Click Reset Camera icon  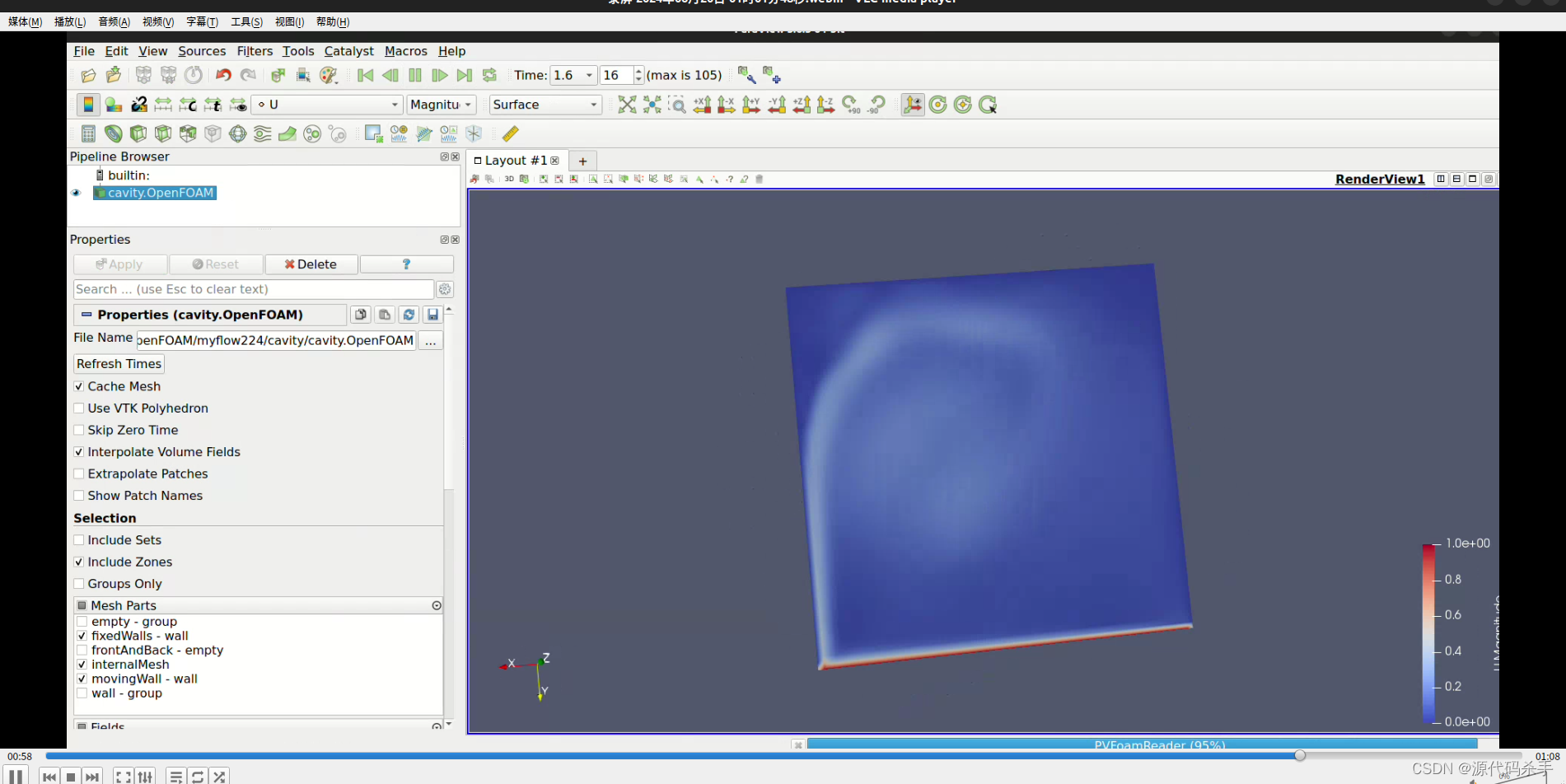coord(627,105)
